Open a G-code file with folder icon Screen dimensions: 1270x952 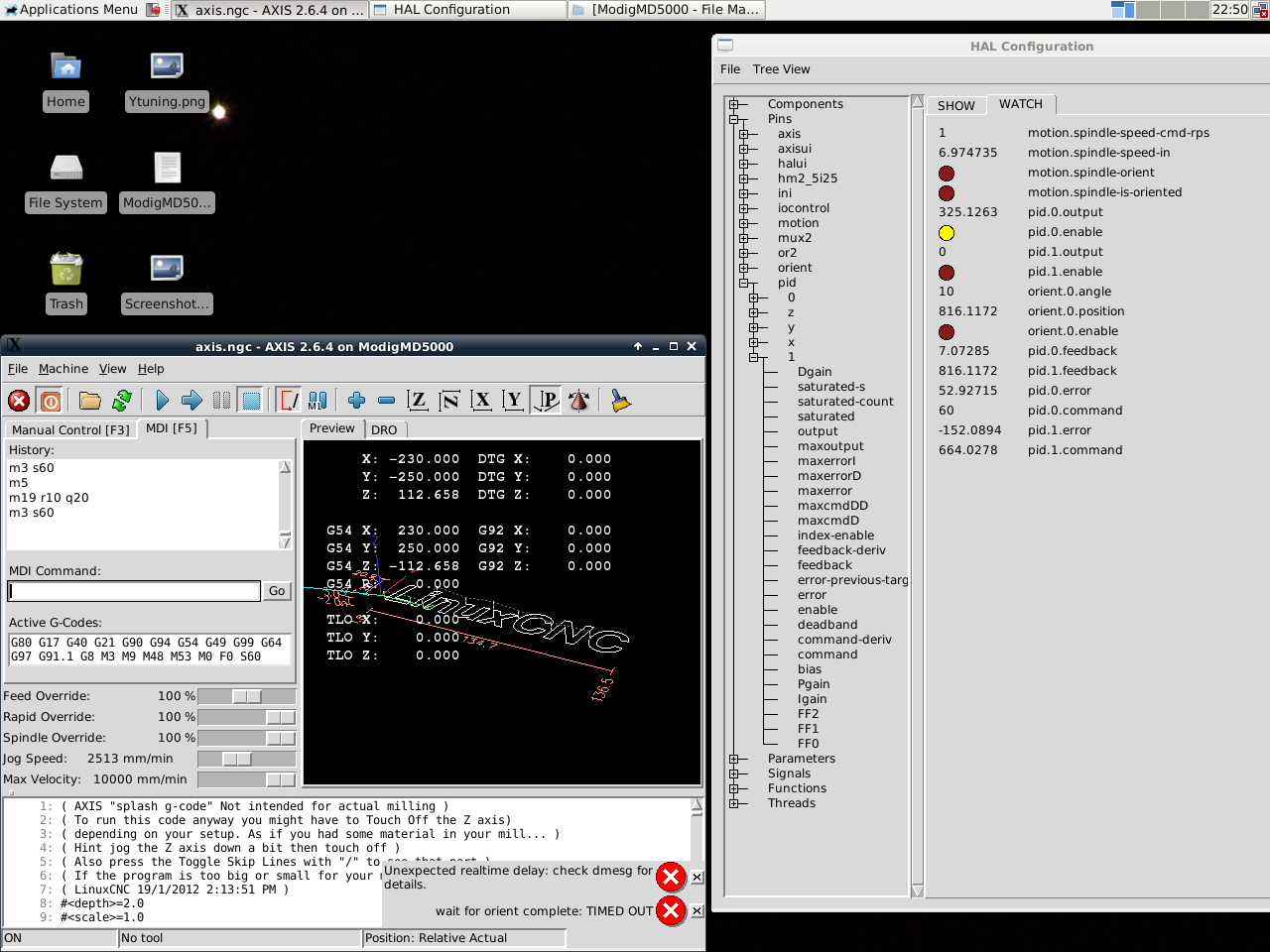(x=90, y=401)
